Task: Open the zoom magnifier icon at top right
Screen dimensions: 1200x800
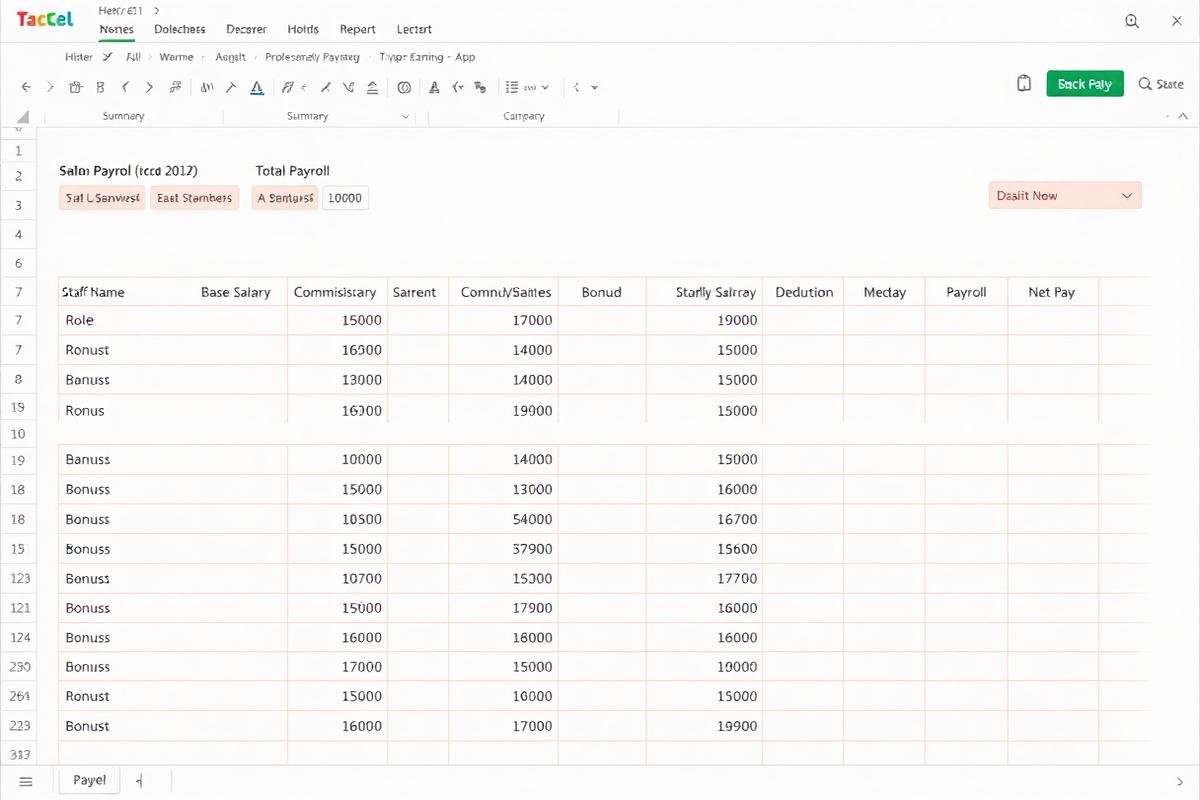Action: (1132, 21)
